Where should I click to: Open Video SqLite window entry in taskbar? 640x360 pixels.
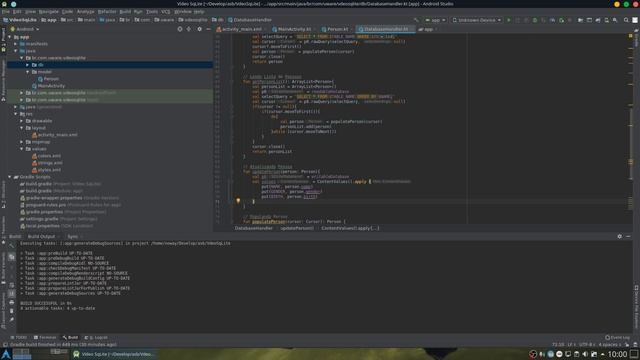113,354
